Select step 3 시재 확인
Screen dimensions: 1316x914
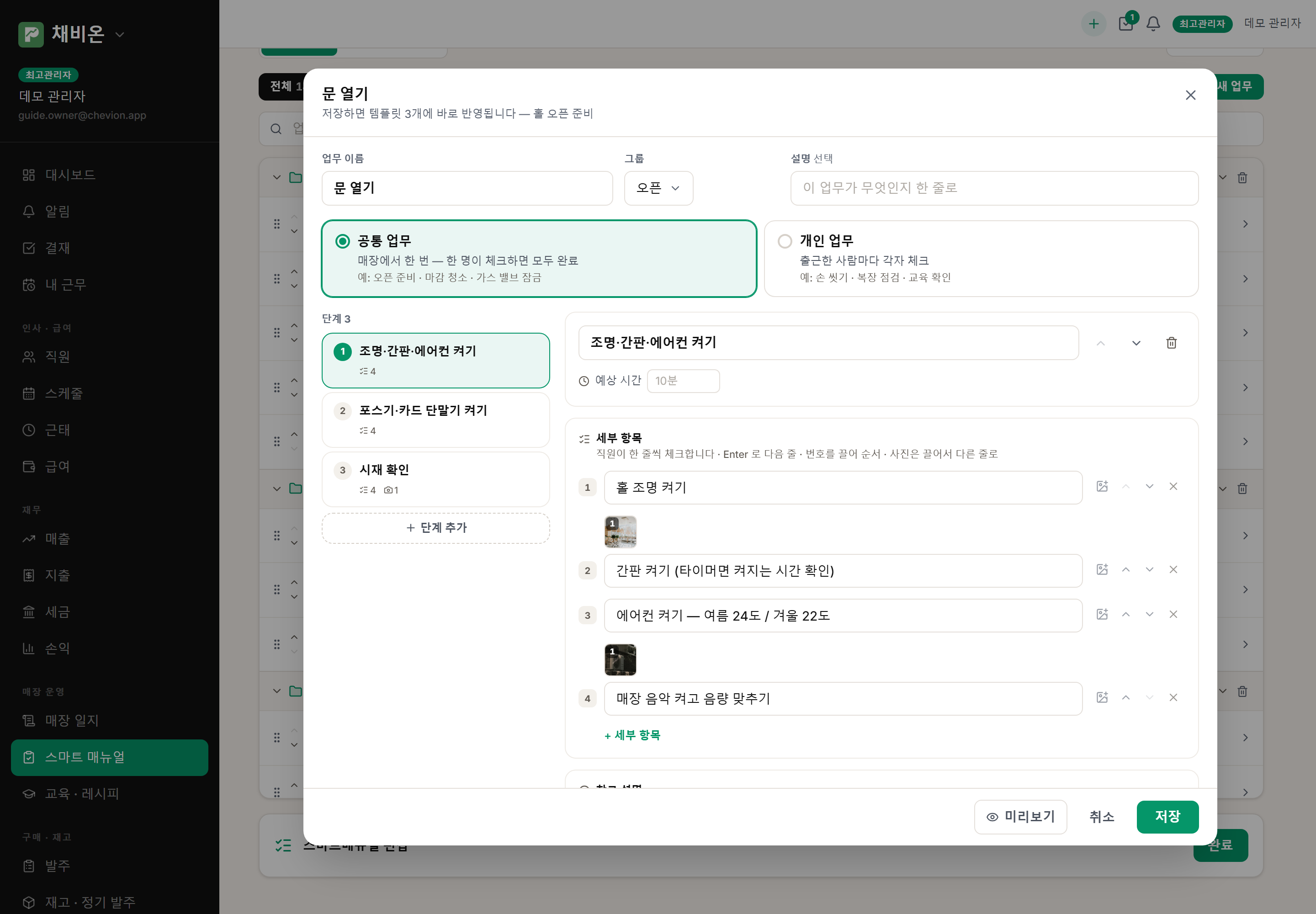pyautogui.click(x=435, y=479)
